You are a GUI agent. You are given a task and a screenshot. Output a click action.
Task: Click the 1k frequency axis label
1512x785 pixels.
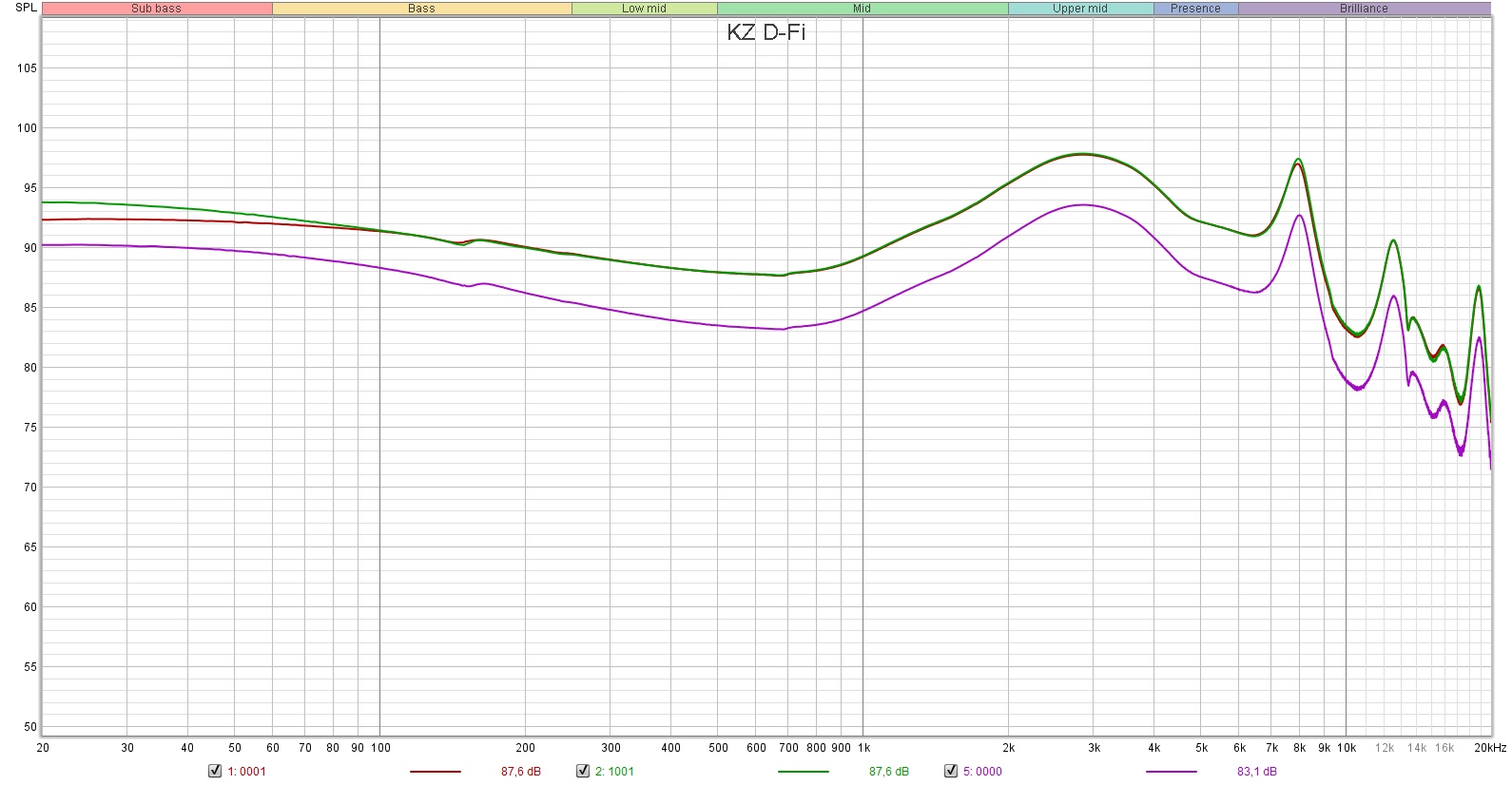coord(863,748)
